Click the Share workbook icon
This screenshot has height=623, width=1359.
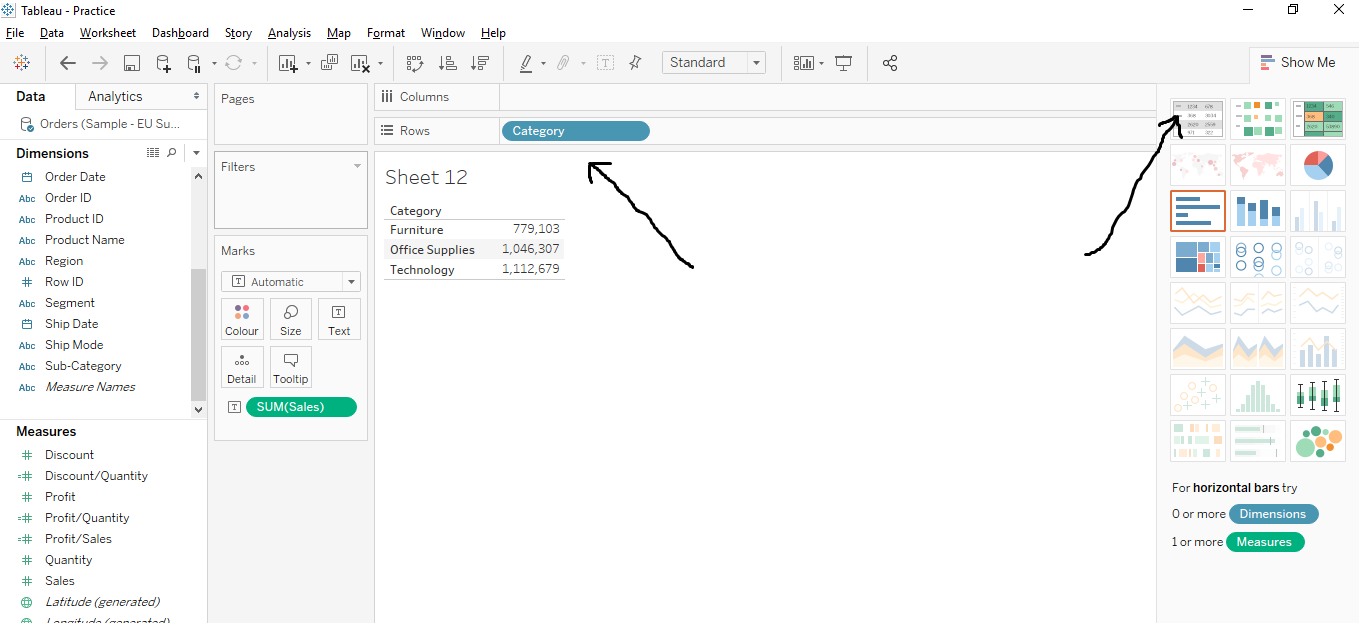pos(890,63)
